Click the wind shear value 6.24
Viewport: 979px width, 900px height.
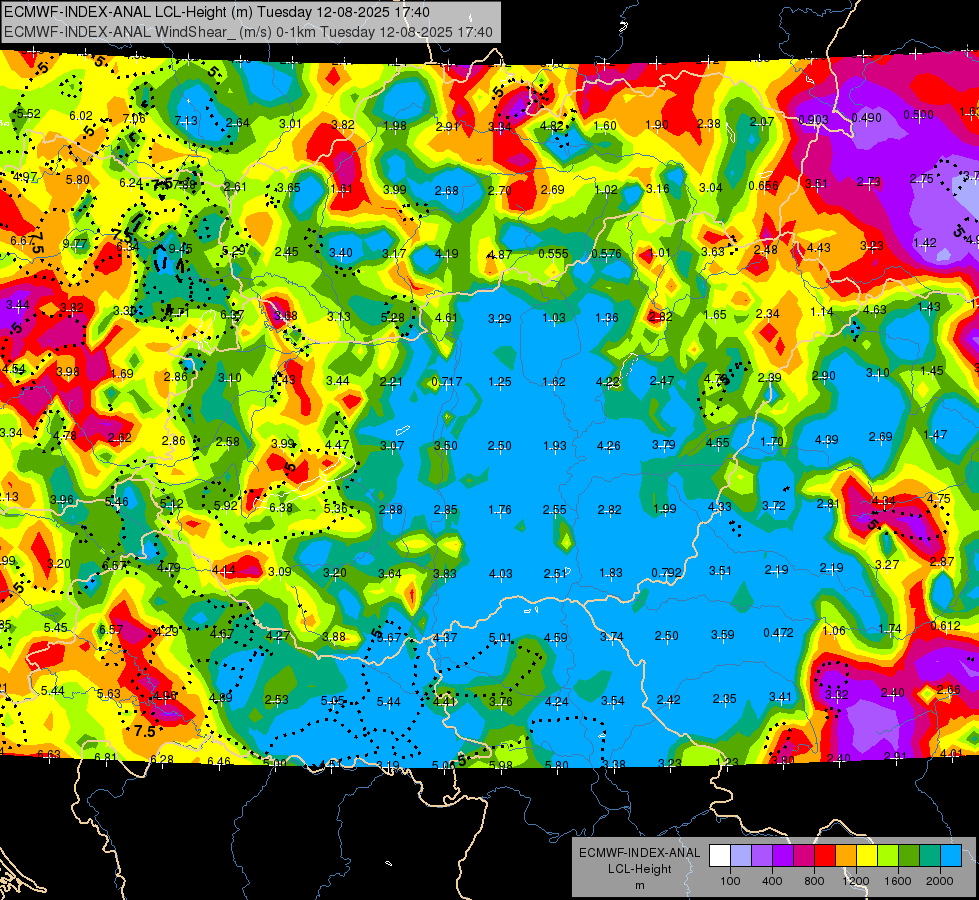click(130, 183)
